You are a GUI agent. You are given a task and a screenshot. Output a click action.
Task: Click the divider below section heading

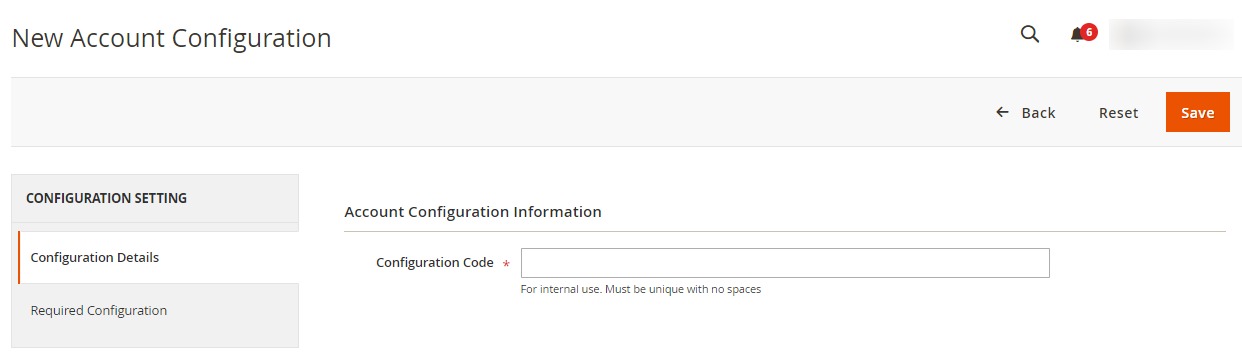[785, 231]
